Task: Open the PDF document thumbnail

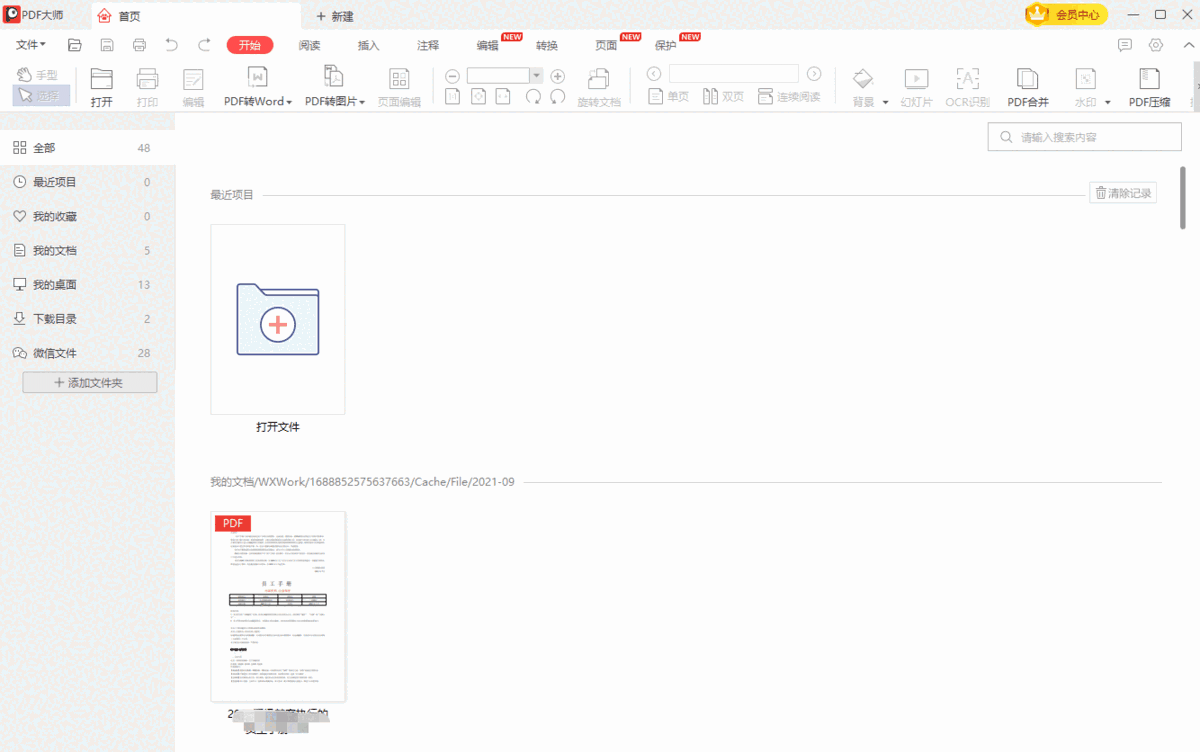Action: [278, 606]
